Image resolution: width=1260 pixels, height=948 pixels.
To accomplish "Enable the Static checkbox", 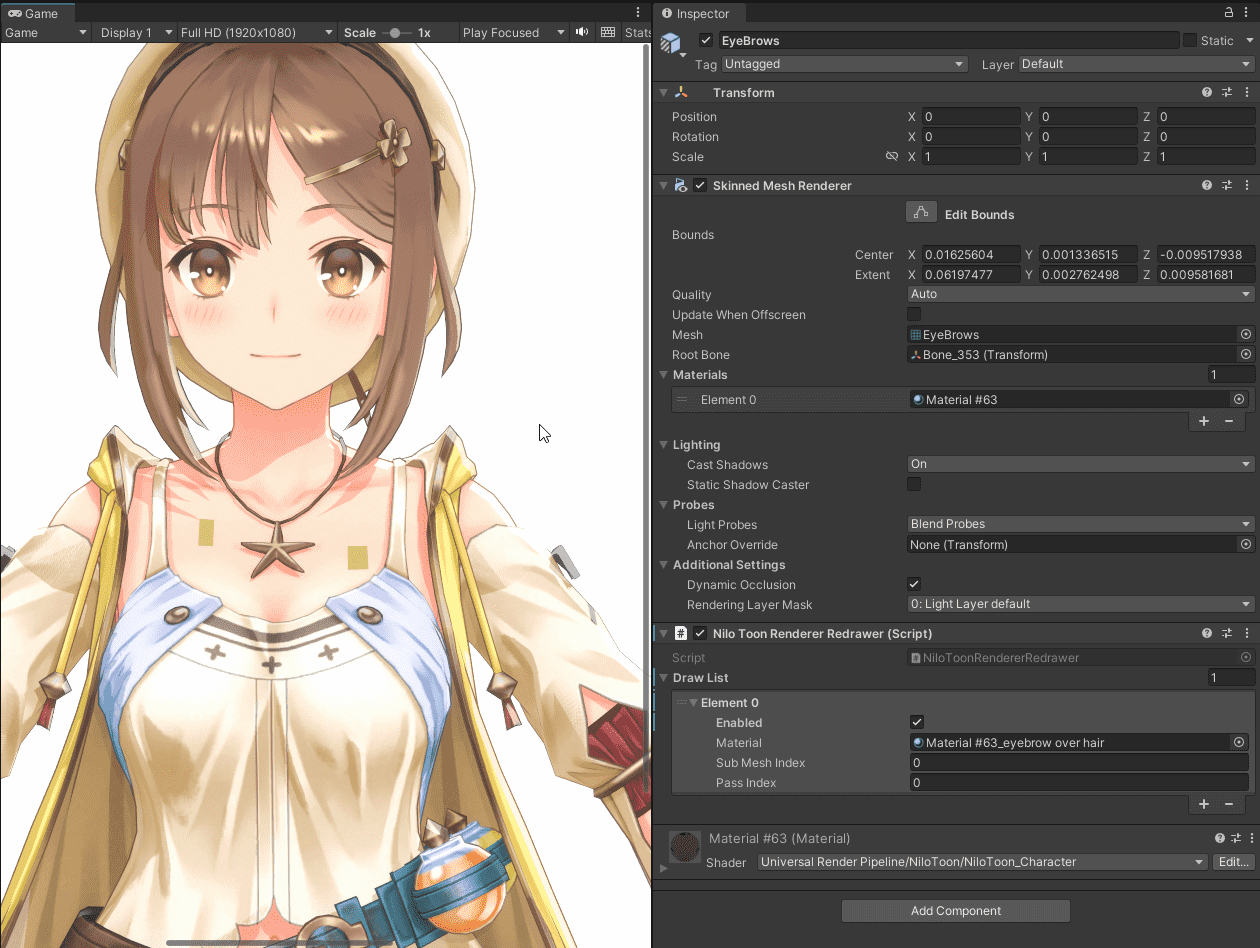I will [x=1189, y=40].
